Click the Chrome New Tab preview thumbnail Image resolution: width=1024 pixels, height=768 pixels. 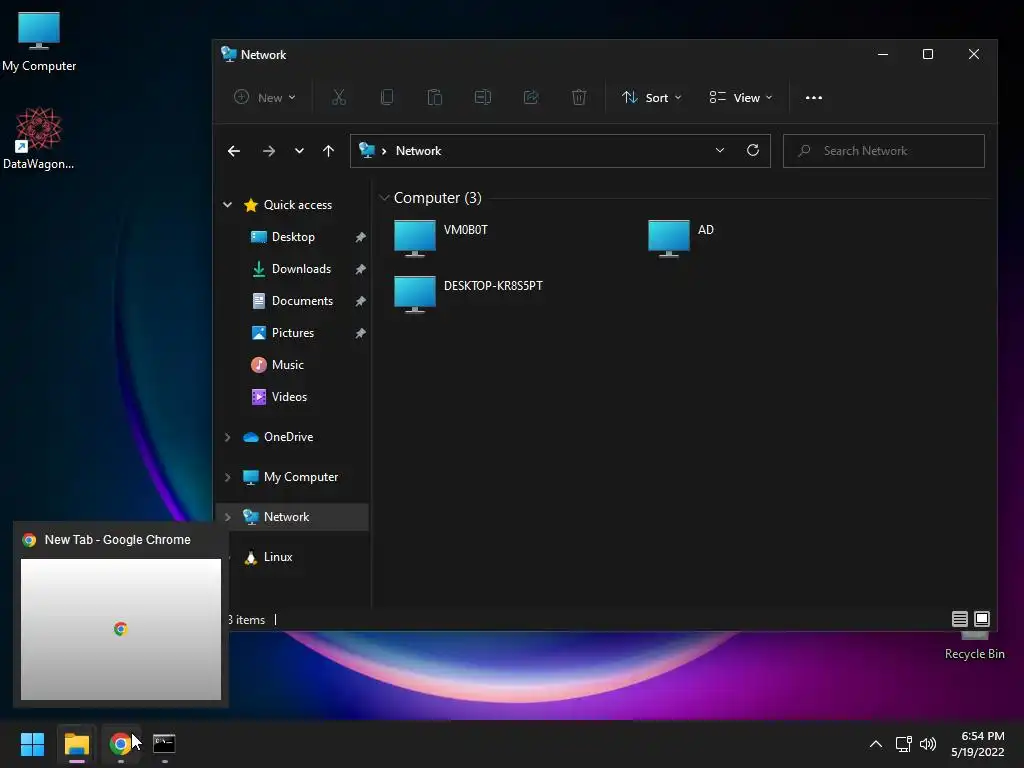tap(121, 629)
